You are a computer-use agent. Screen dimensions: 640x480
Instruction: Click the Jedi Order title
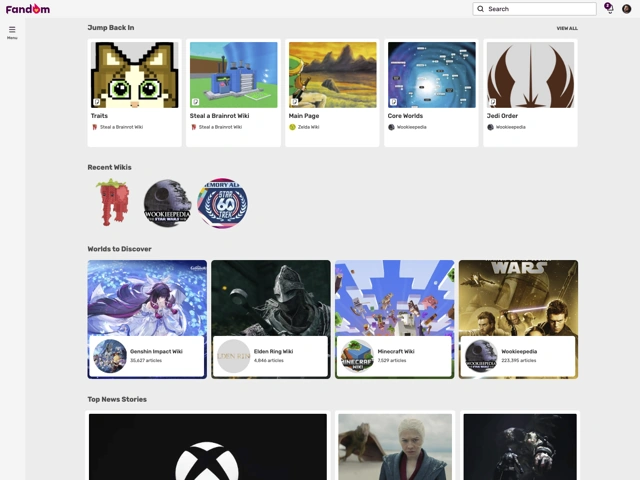(502, 116)
